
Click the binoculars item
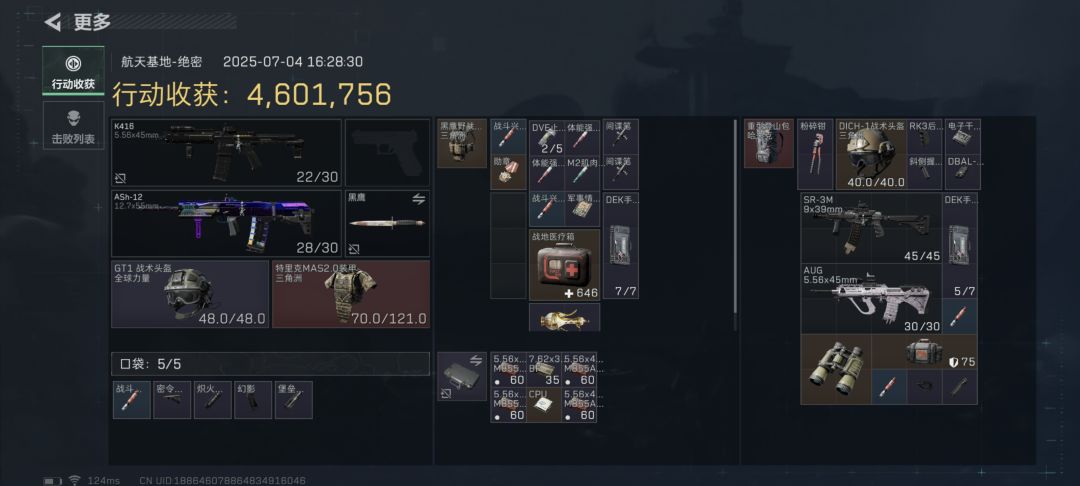coord(835,370)
